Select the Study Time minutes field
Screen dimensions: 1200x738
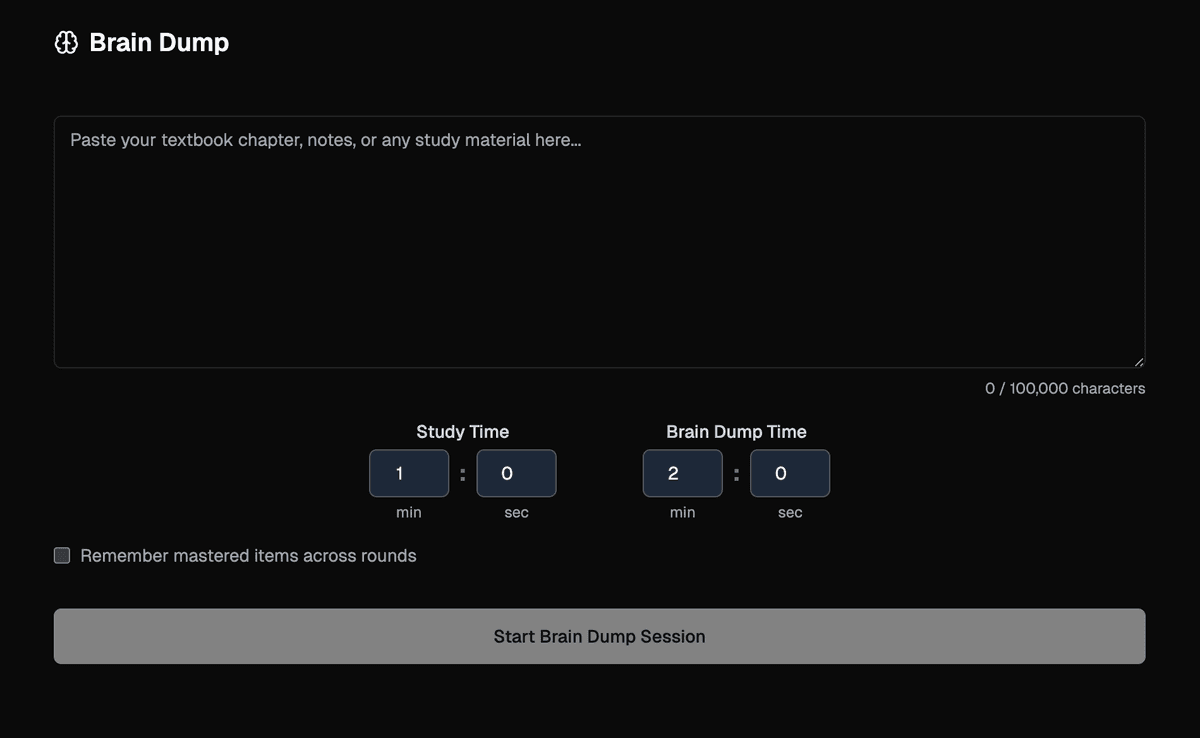409,473
